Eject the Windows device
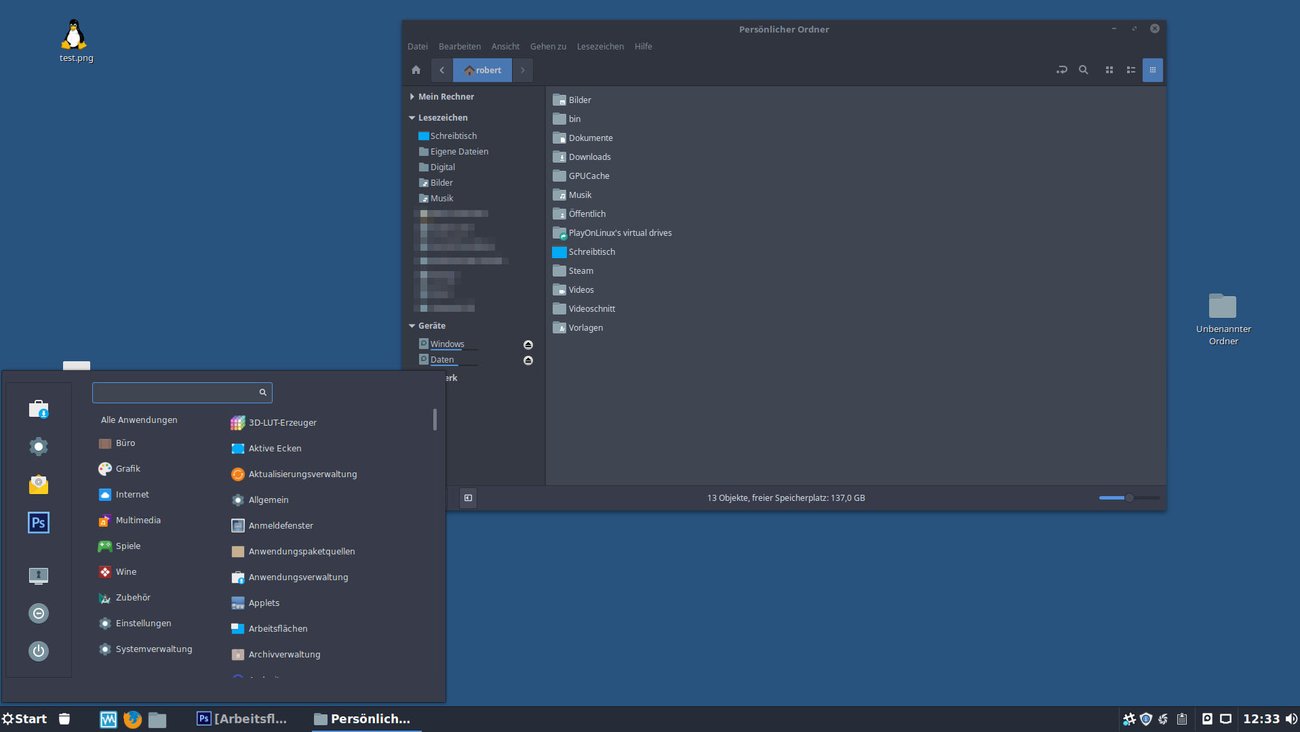 (528, 343)
